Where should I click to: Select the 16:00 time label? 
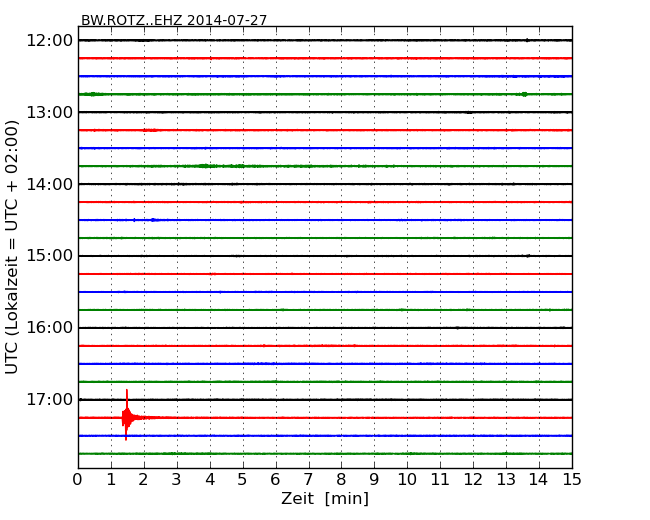point(49,328)
